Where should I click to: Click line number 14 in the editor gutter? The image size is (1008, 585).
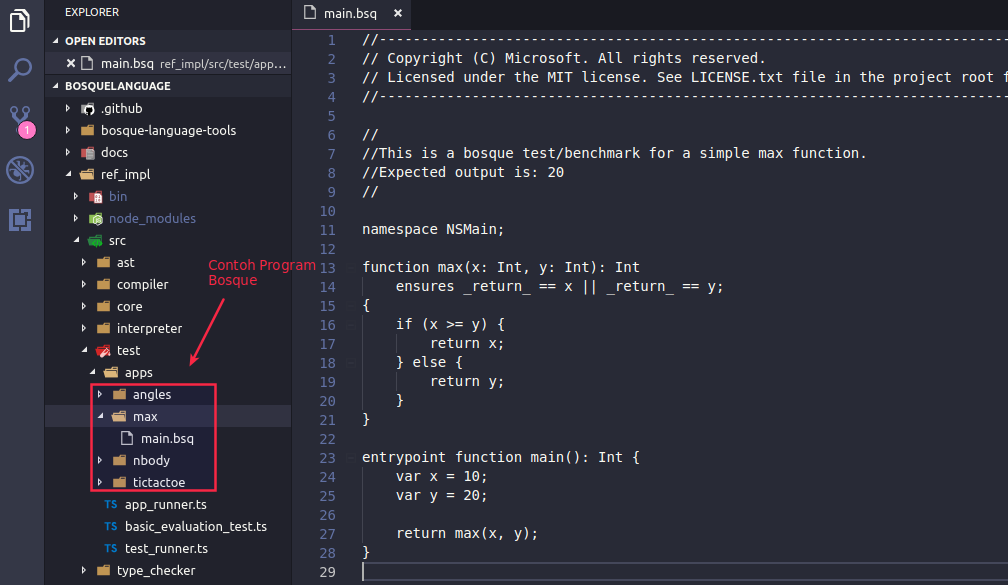328,286
